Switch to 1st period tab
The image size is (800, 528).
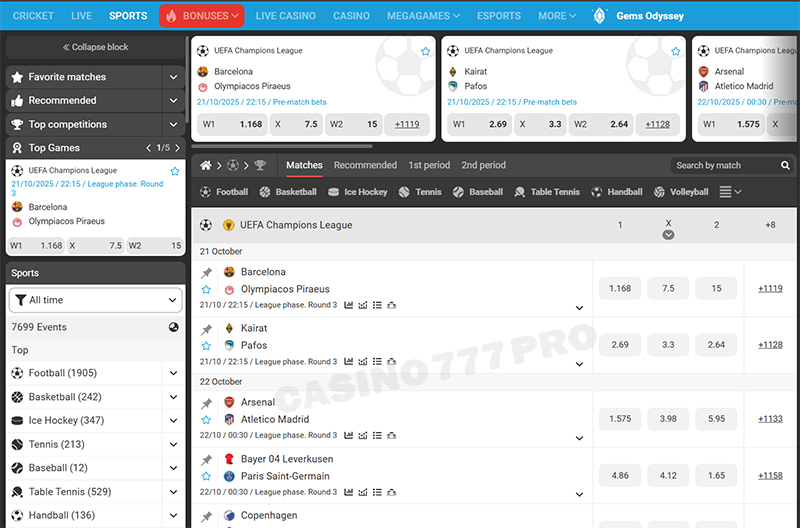(x=429, y=165)
